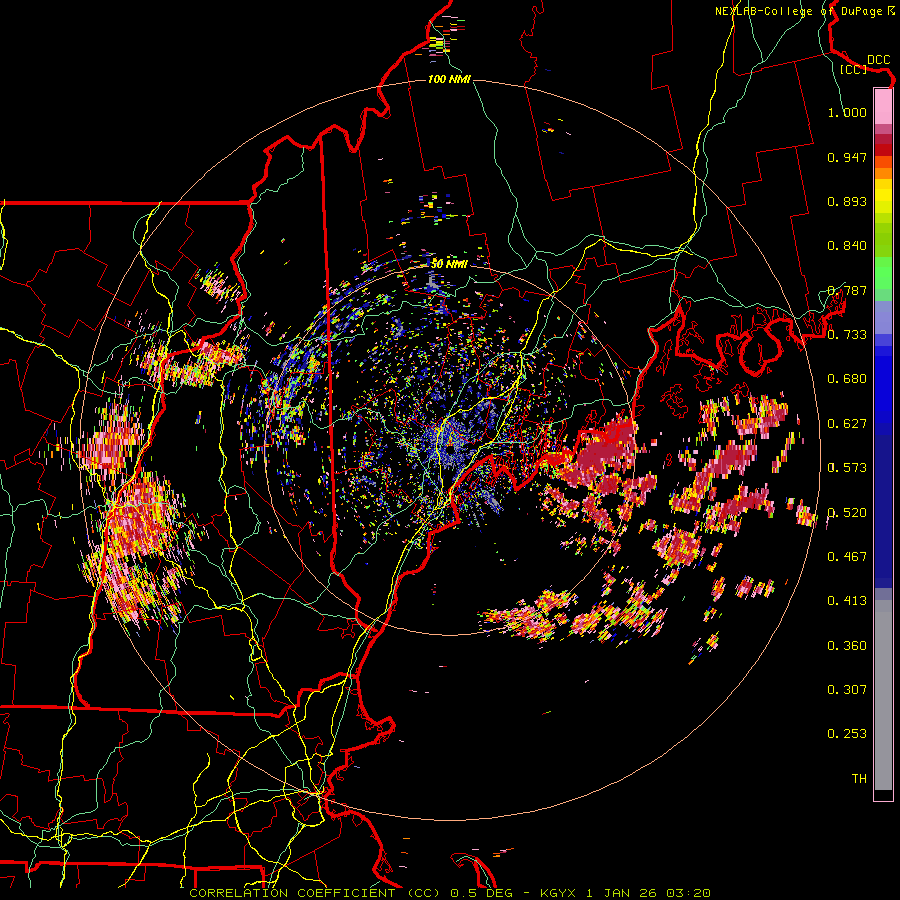Screen dimensions: 900x900
Task: Select the 0.840 scale value
Action: pyautogui.click(x=847, y=246)
